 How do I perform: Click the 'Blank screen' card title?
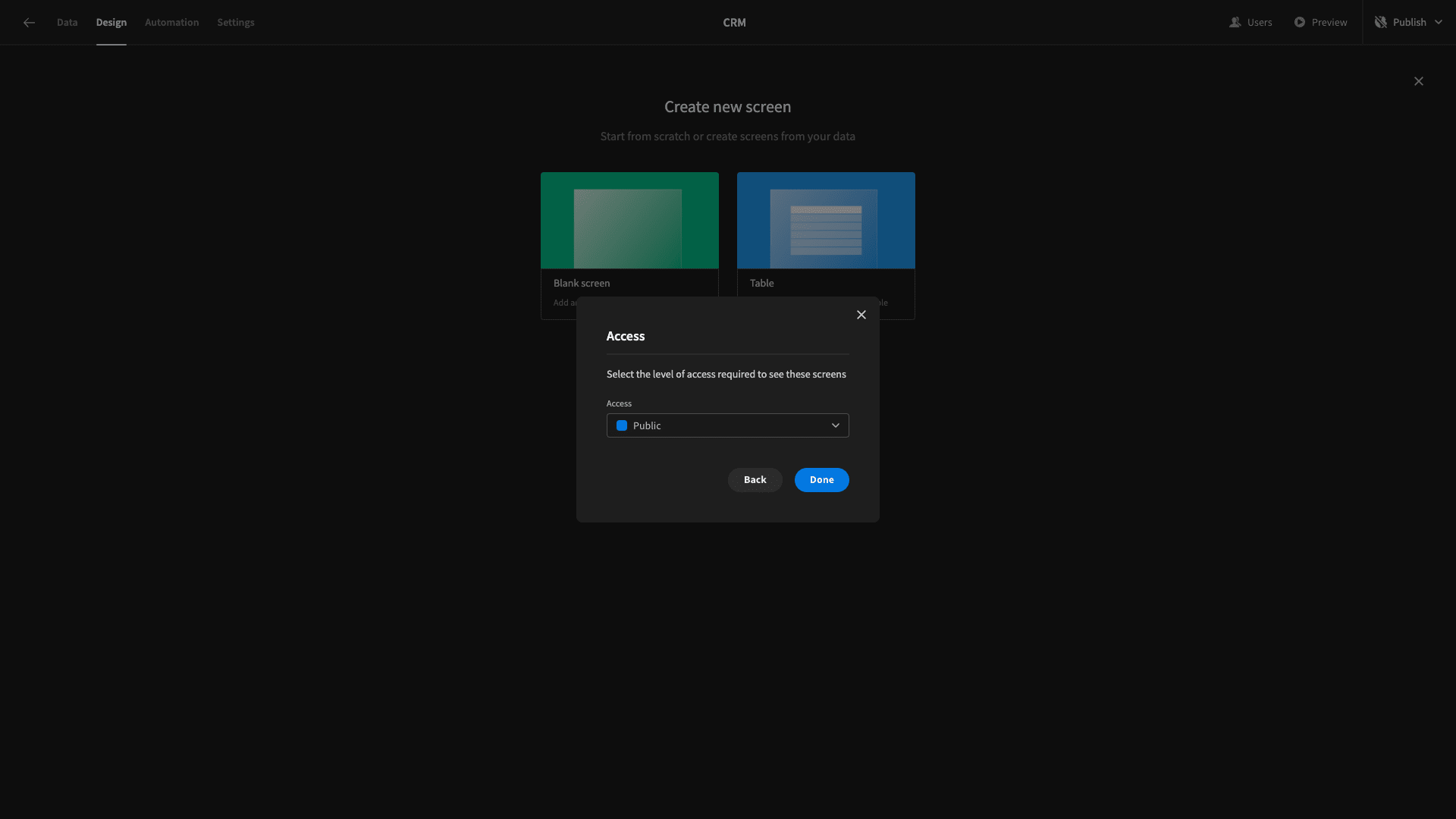(x=582, y=283)
